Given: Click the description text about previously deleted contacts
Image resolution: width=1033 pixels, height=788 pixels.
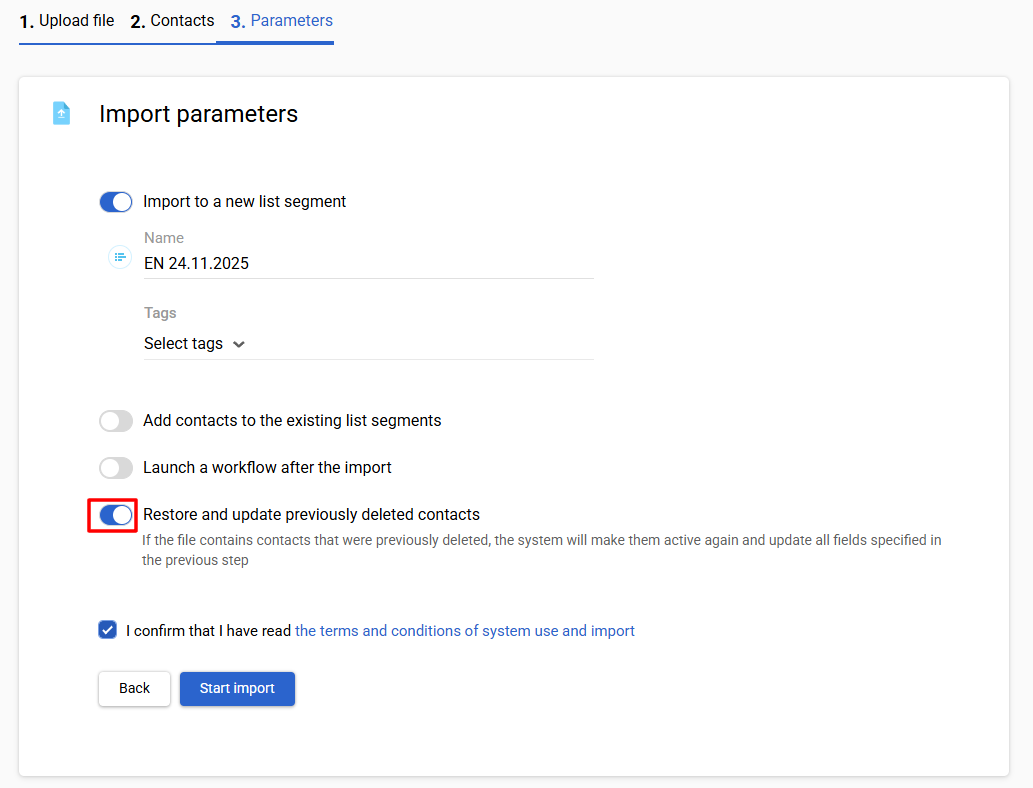Looking at the screenshot, I should click(x=542, y=550).
